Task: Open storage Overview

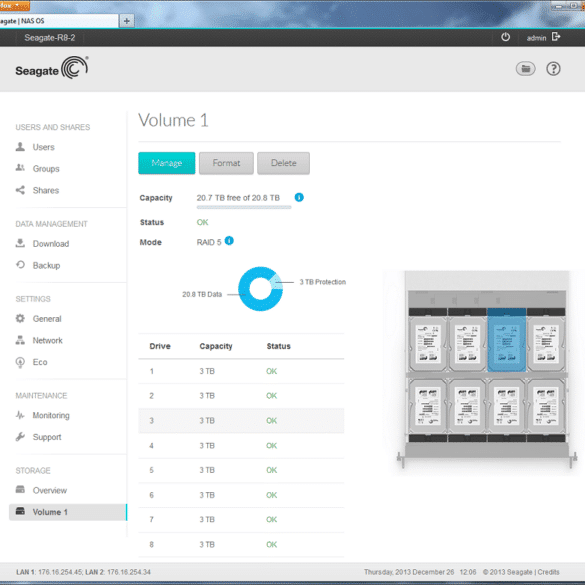Action: click(x=50, y=490)
